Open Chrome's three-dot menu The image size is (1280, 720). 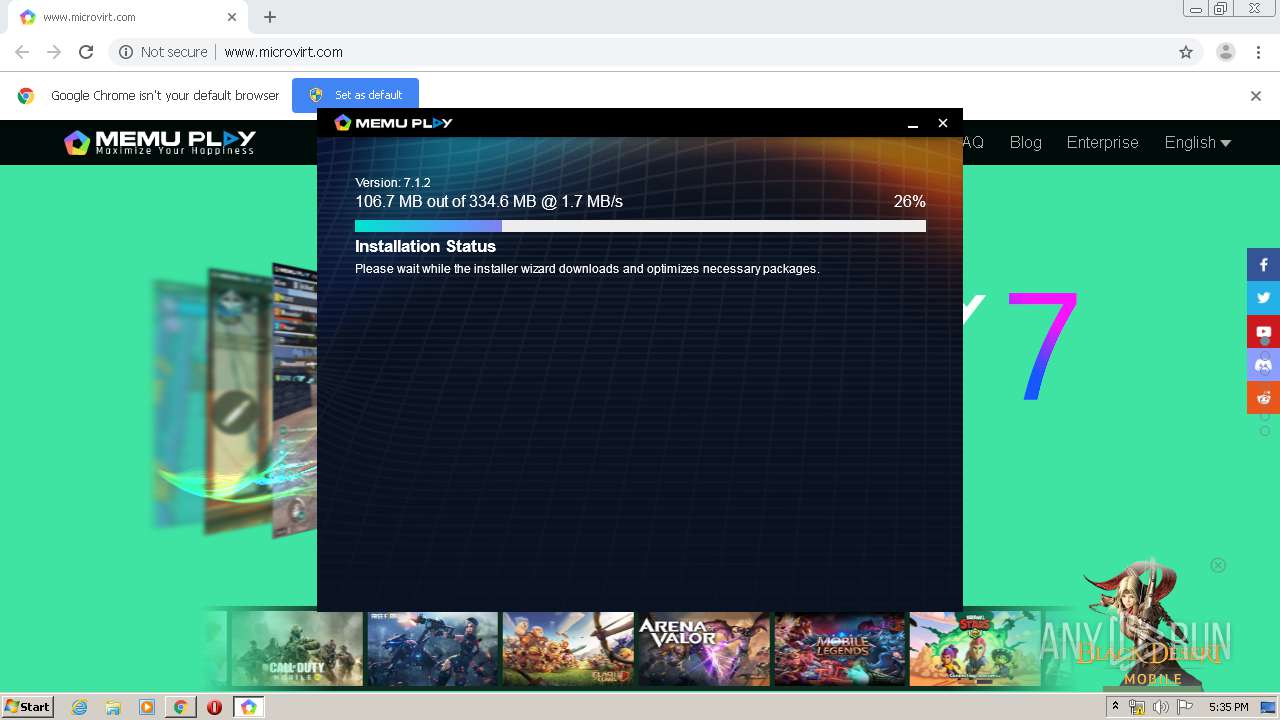[x=1258, y=52]
